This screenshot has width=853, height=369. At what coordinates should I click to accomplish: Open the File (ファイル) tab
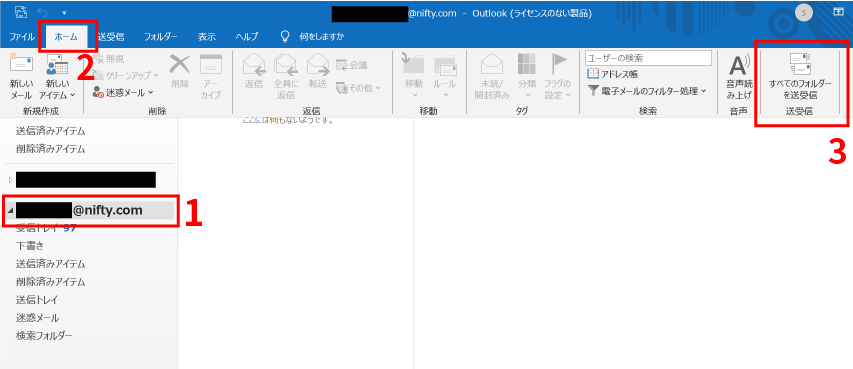[x=22, y=37]
